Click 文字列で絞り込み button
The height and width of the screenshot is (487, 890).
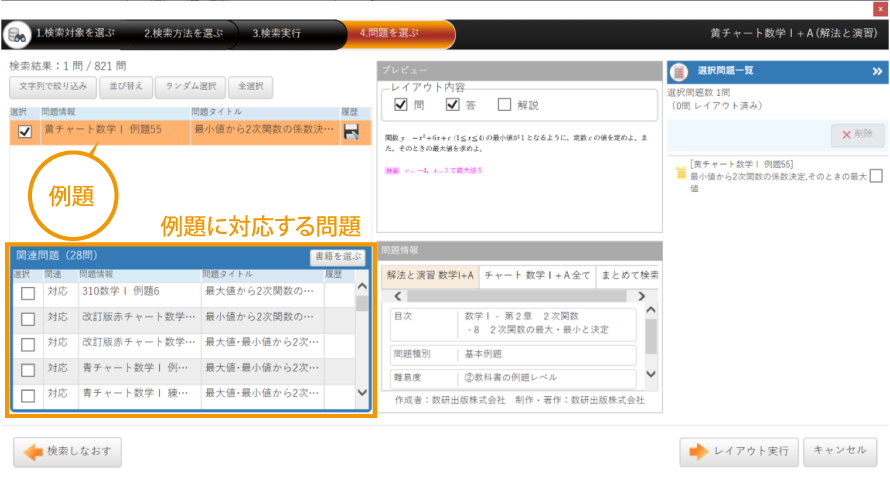tap(53, 86)
